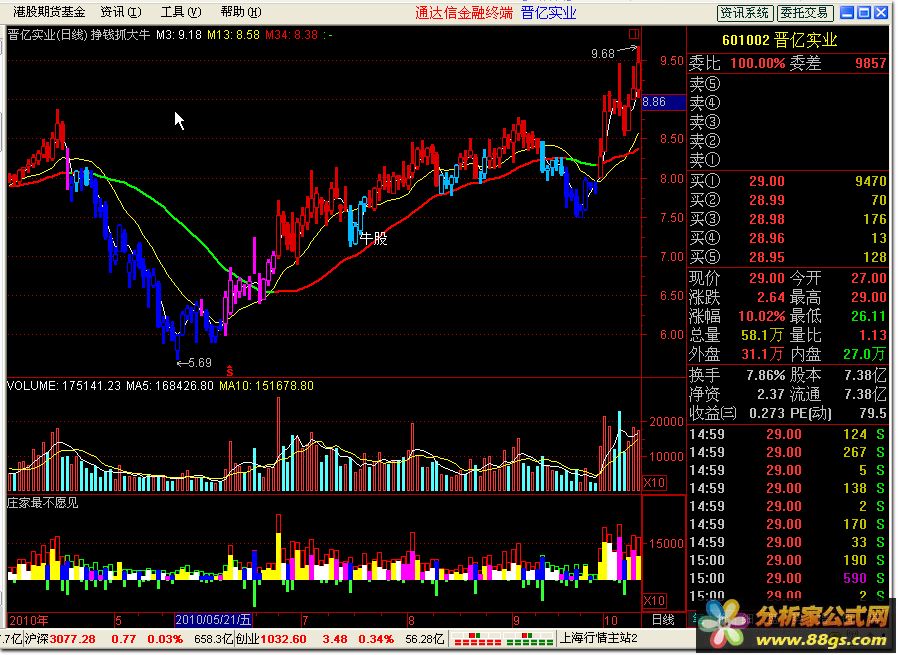The width and height of the screenshot is (898, 655).
Task: Click the 资讯系统 button
Action: (745, 13)
